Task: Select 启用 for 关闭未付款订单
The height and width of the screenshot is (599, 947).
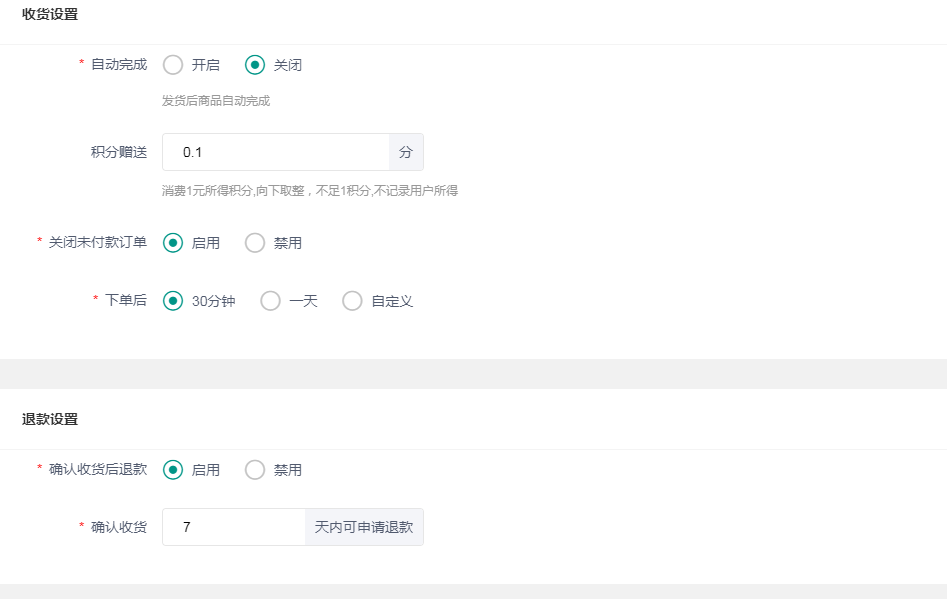Action: pyautogui.click(x=173, y=243)
